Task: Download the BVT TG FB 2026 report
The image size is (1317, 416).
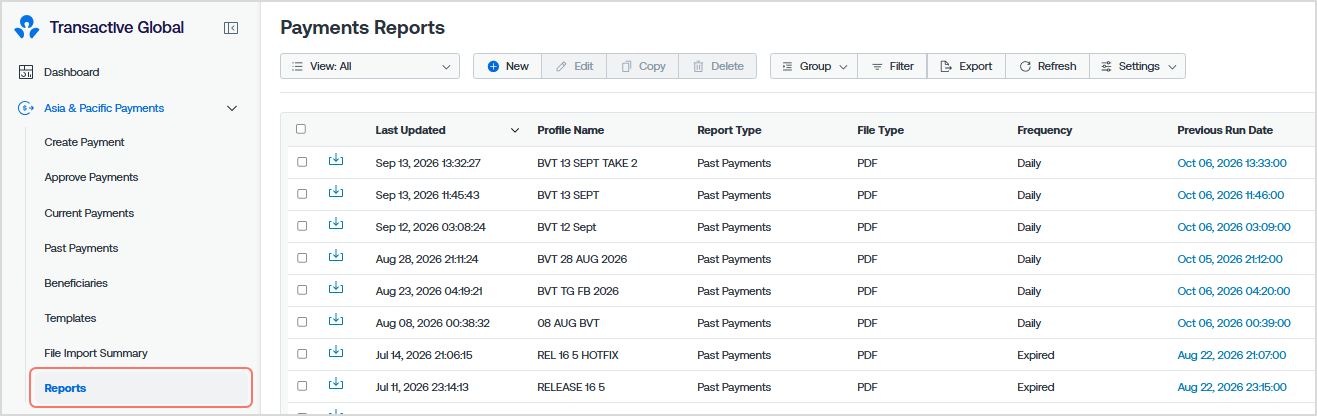Action: [x=336, y=288]
